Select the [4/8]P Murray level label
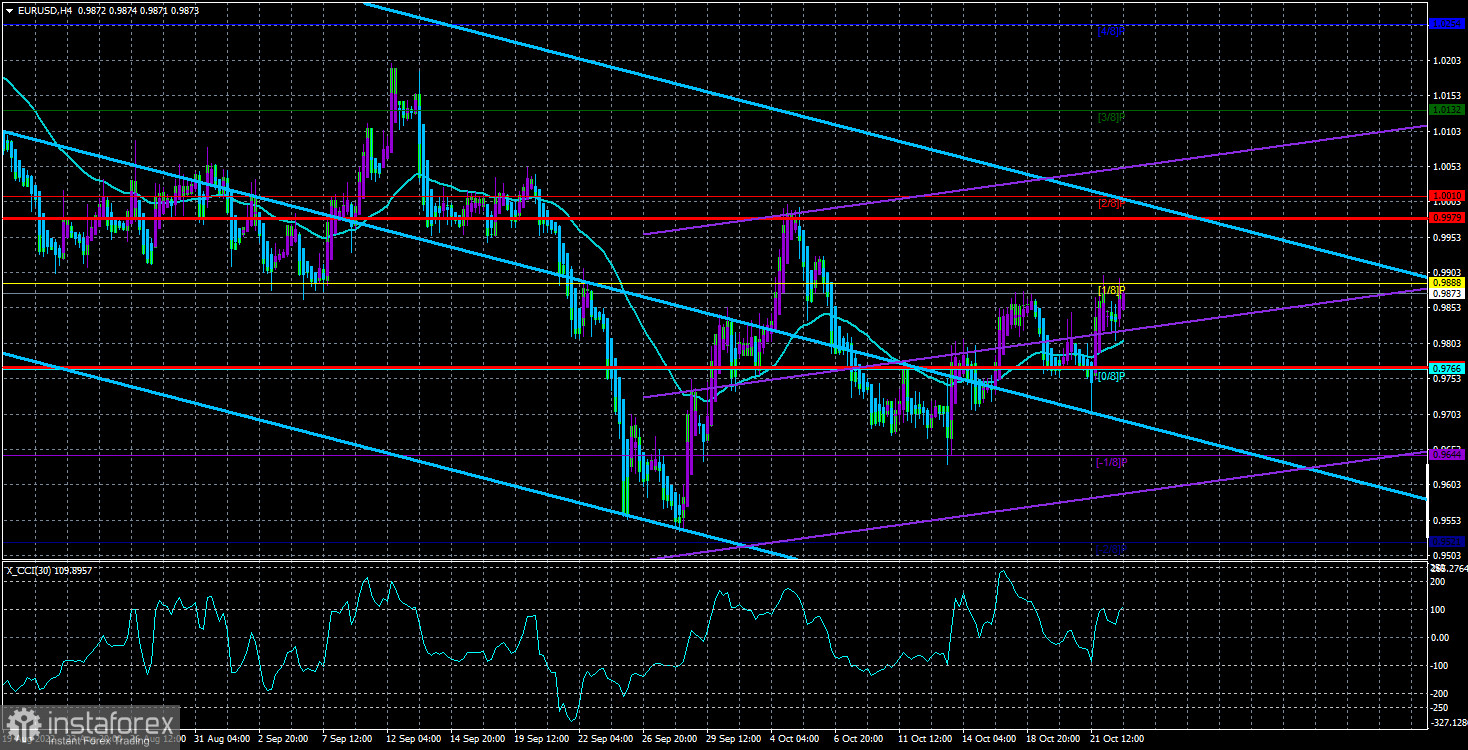This screenshot has height=750, width=1468. (x=1112, y=31)
